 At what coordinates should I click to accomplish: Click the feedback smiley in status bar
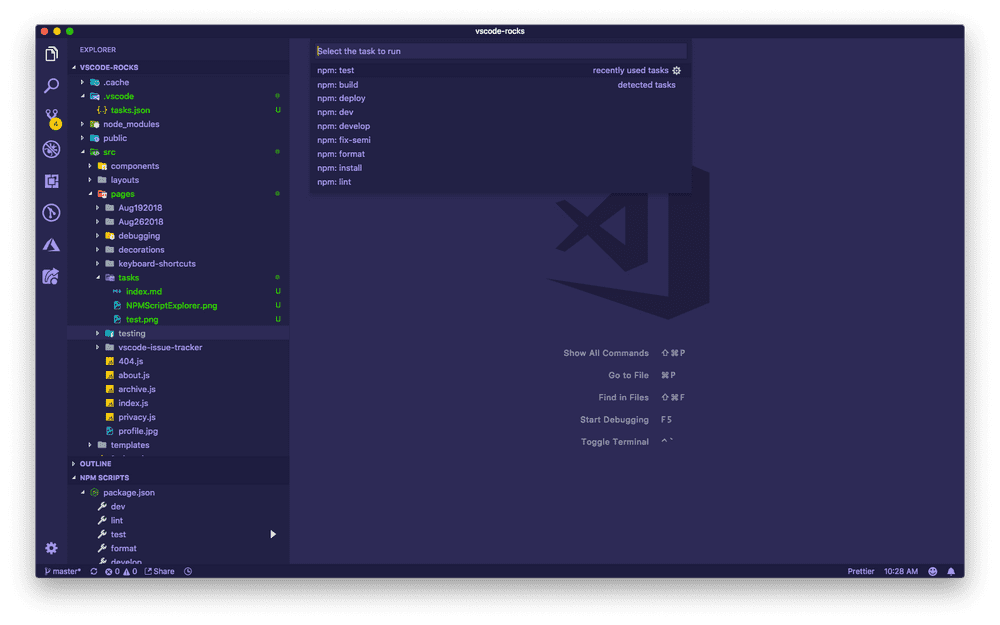[x=932, y=571]
